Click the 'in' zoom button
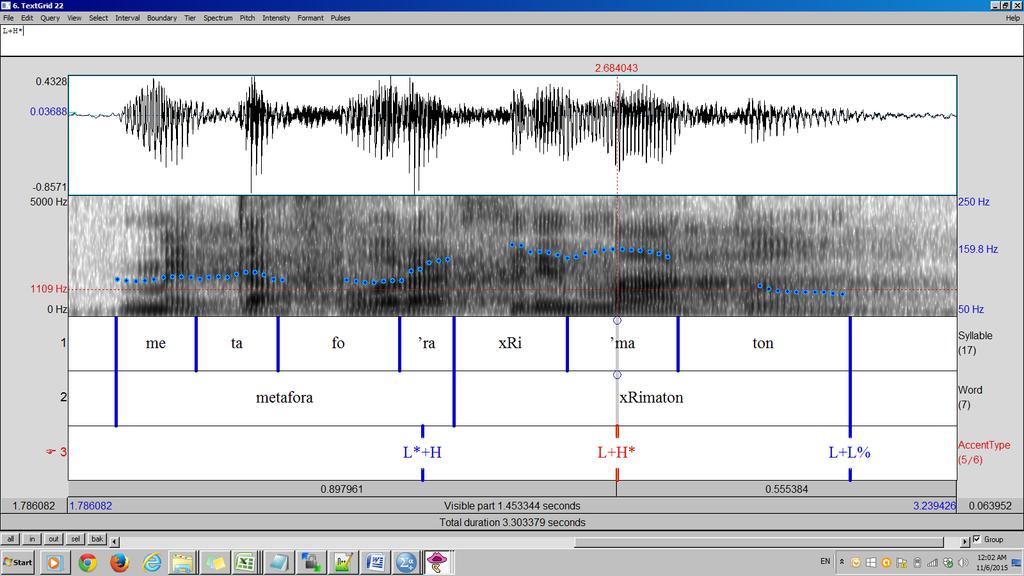Screen dimensions: 1024x576 point(32,539)
